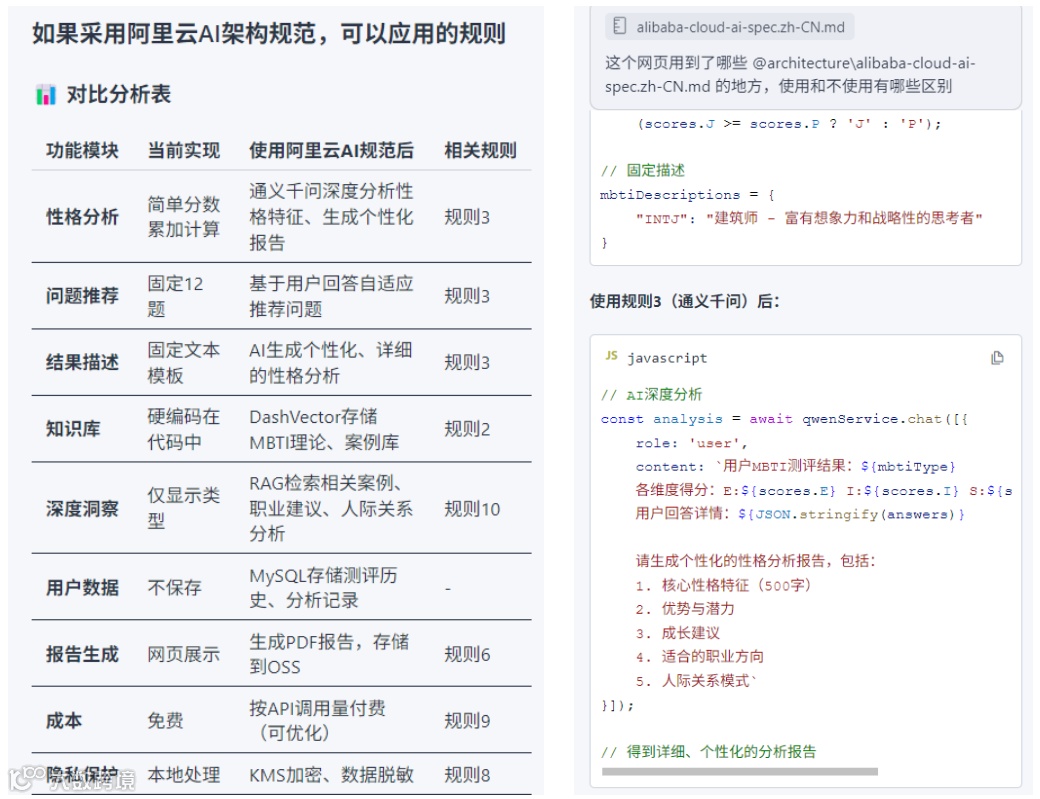Image resolution: width=1040 pixels, height=799 pixels.
Task: Click the 如果采用阿里云AI架构规范 page title
Action: (x=269, y=33)
